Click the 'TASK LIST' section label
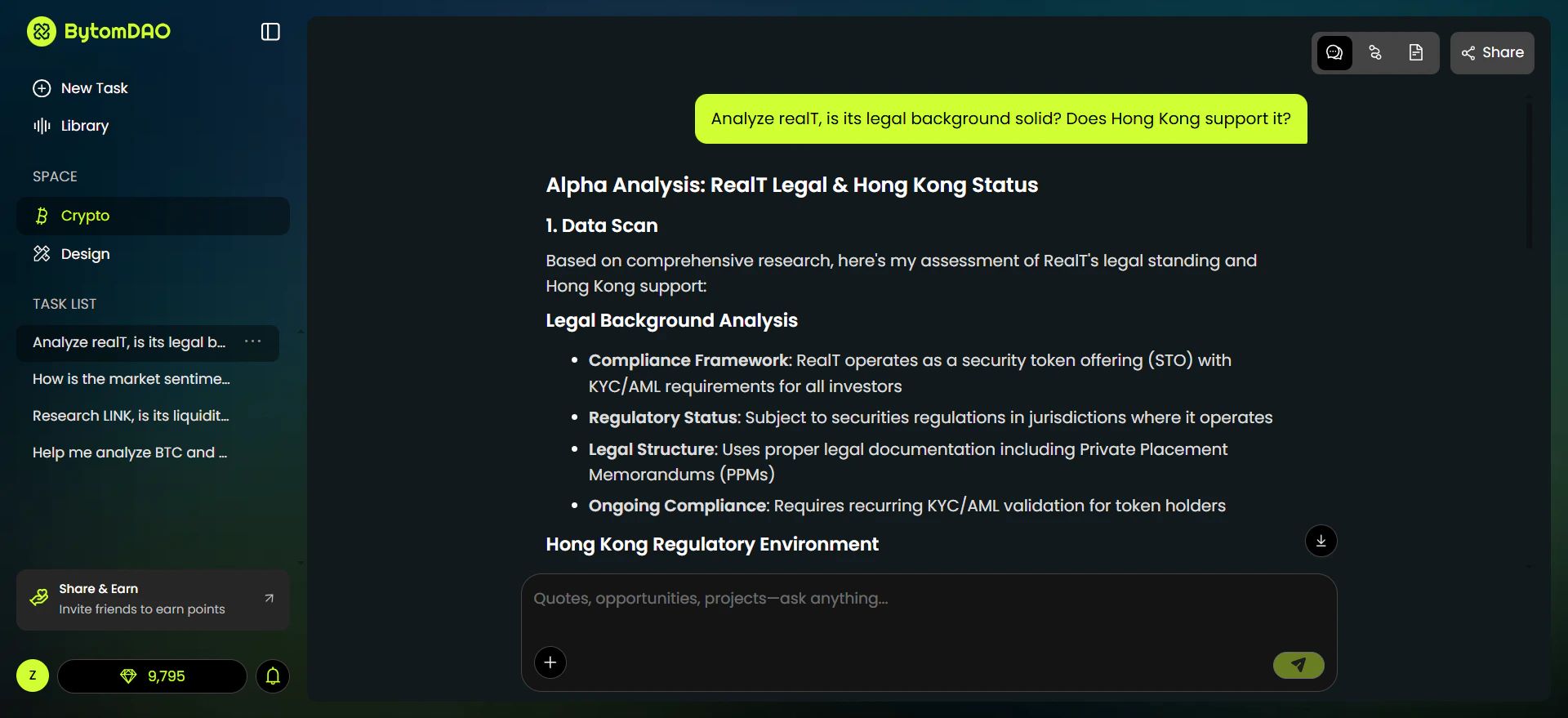The height and width of the screenshot is (718, 1568). [65, 305]
